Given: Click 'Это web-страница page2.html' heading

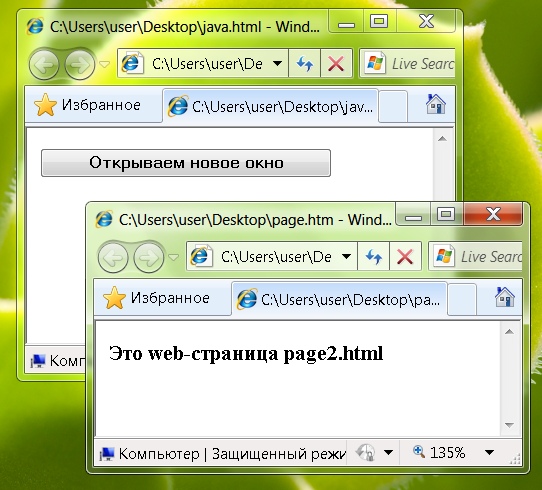Looking at the screenshot, I should [x=246, y=354].
